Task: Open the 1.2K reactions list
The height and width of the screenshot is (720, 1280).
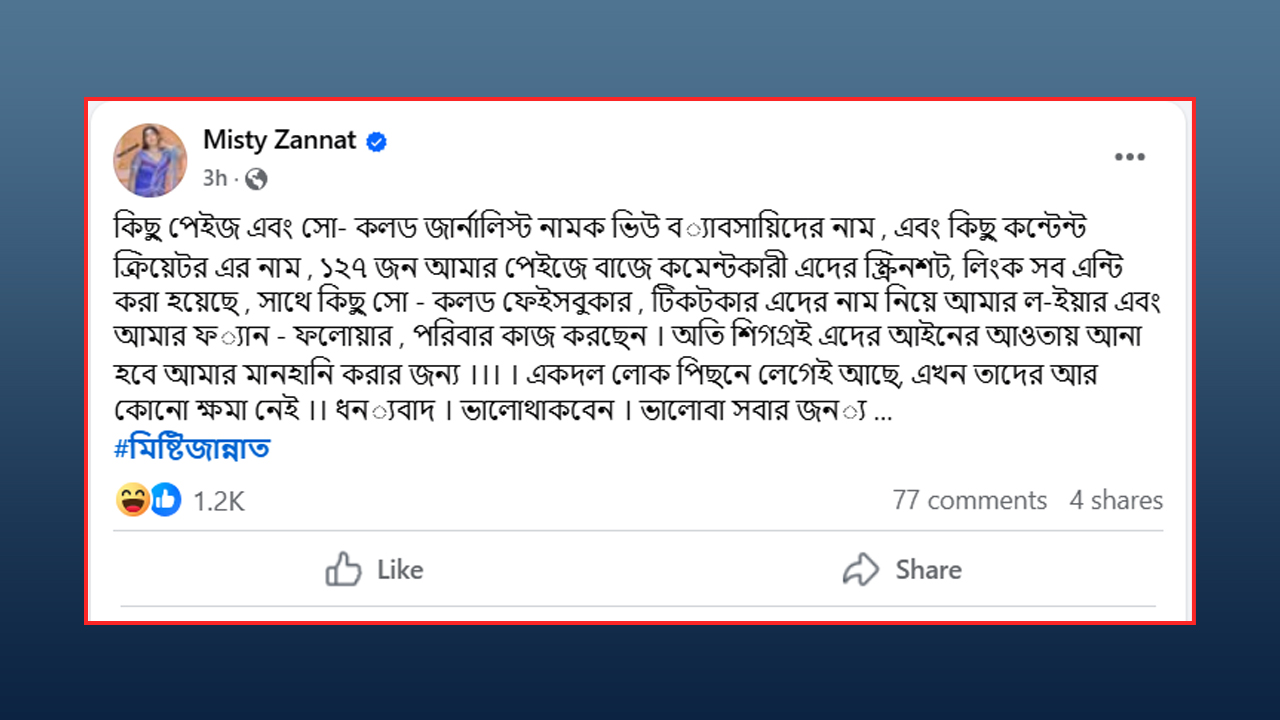Action: pos(218,501)
